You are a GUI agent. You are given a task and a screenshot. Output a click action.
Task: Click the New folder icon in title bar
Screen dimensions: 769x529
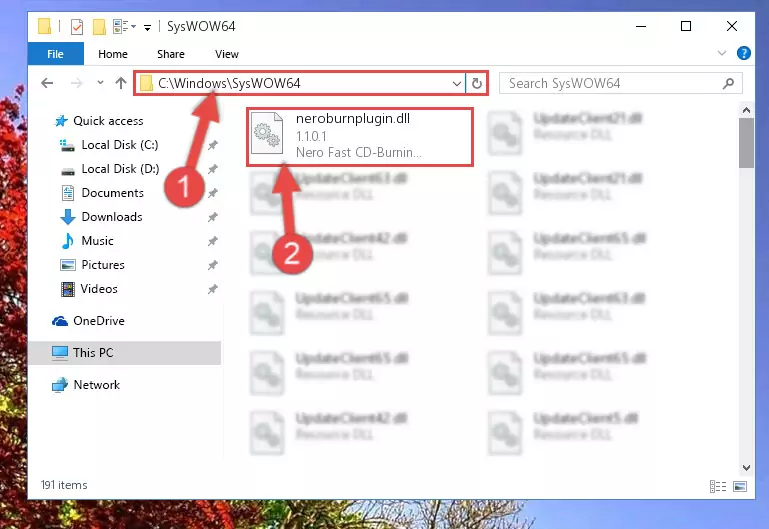click(x=99, y=26)
